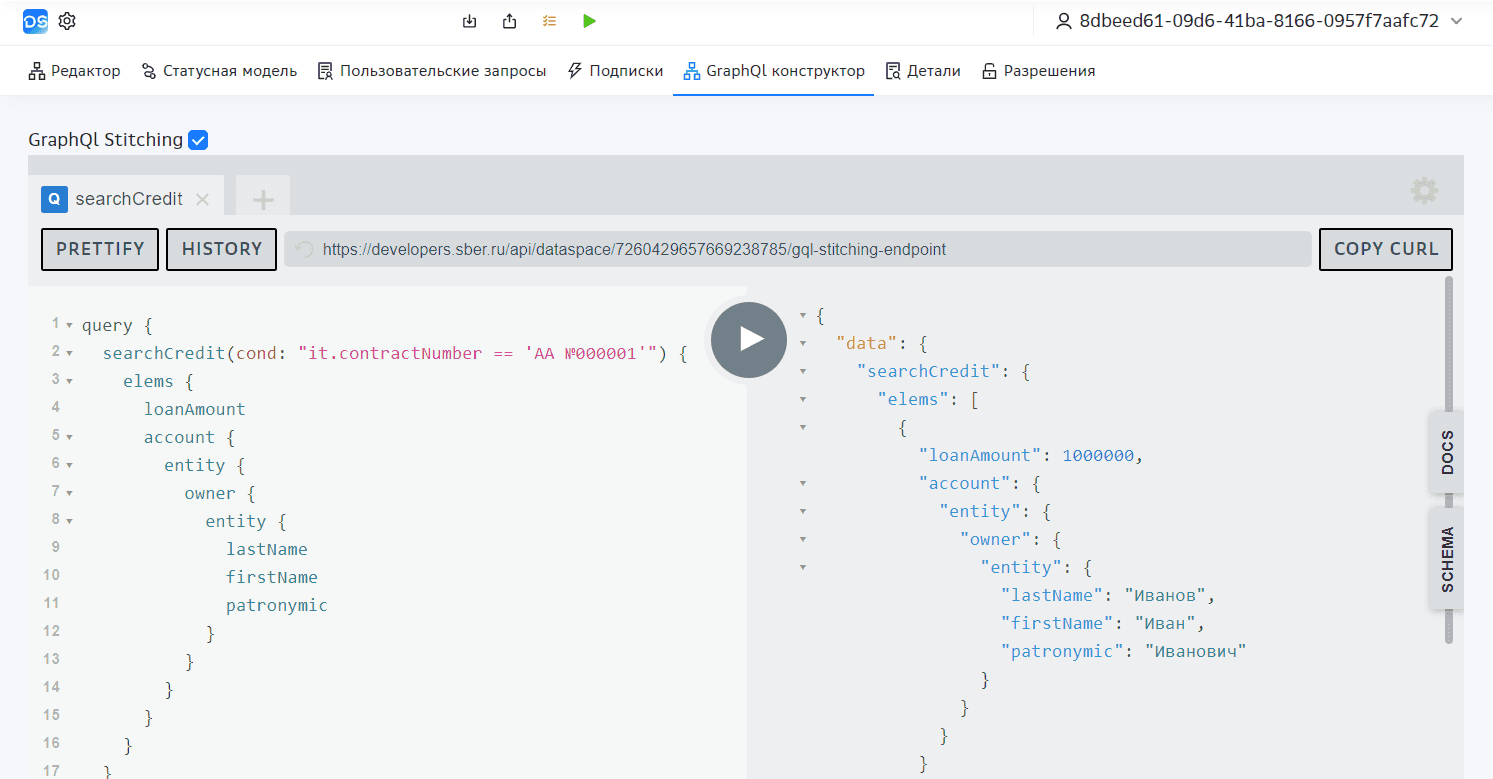Open the Разрешения tab
1493x779 pixels.
pyautogui.click(x=1038, y=71)
